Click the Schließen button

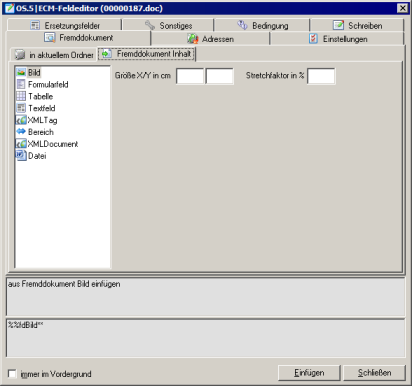(x=374, y=373)
